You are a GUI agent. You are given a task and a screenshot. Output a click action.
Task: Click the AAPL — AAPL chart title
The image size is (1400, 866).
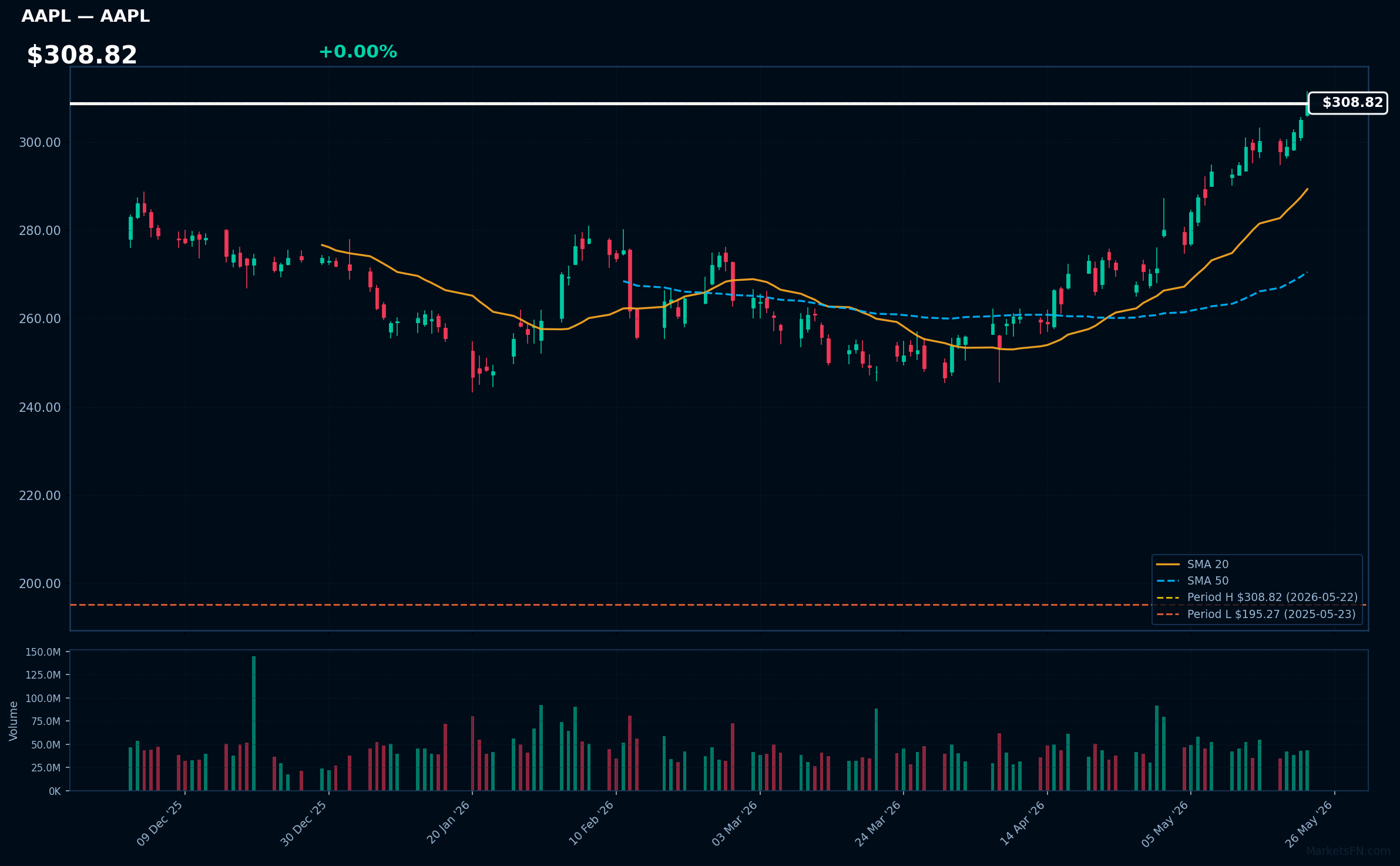click(86, 16)
